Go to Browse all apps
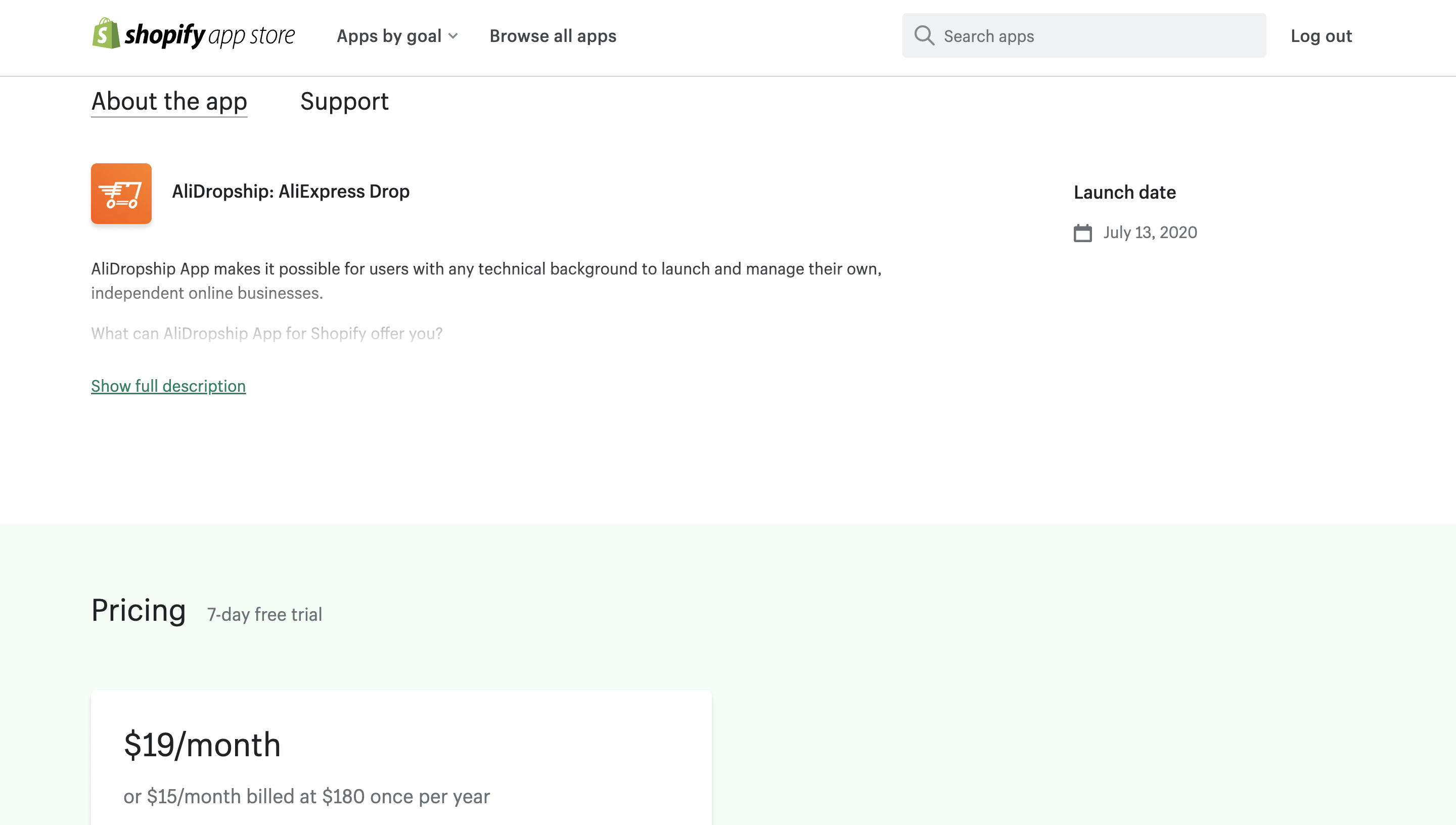Image resolution: width=1456 pixels, height=825 pixels. point(553,36)
